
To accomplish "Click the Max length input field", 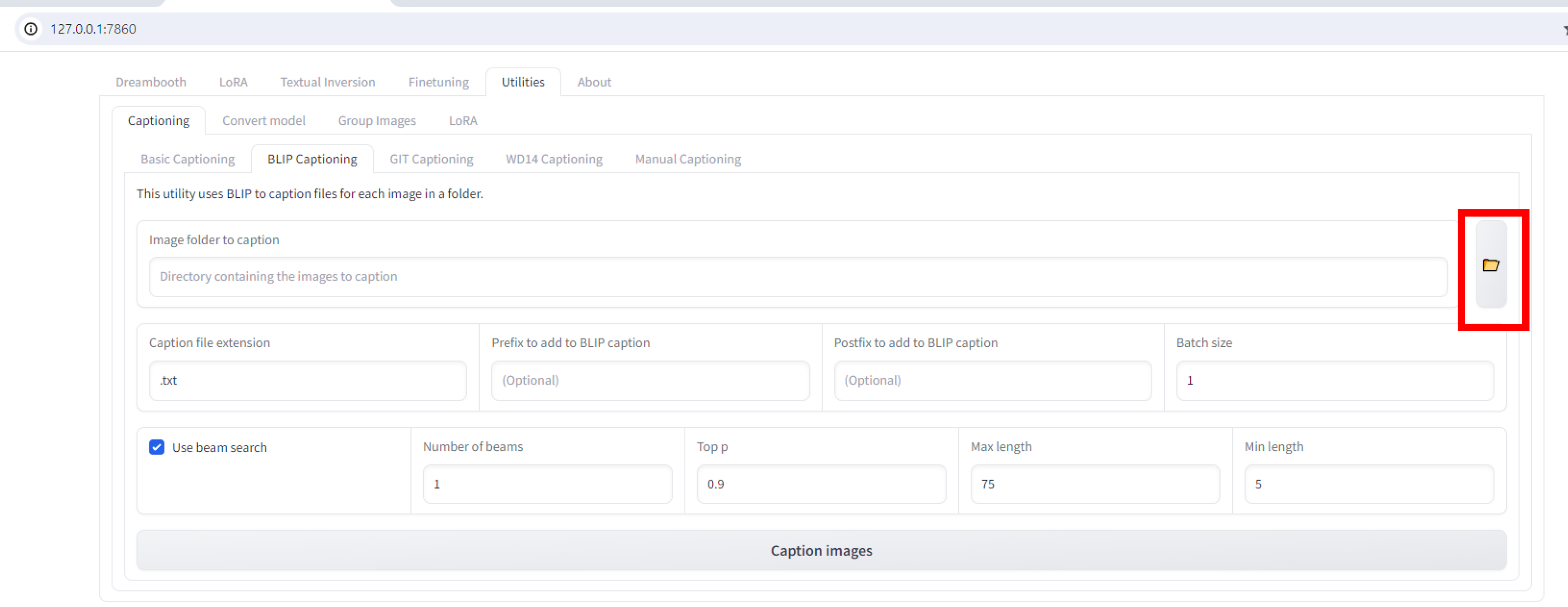I will click(x=1095, y=484).
